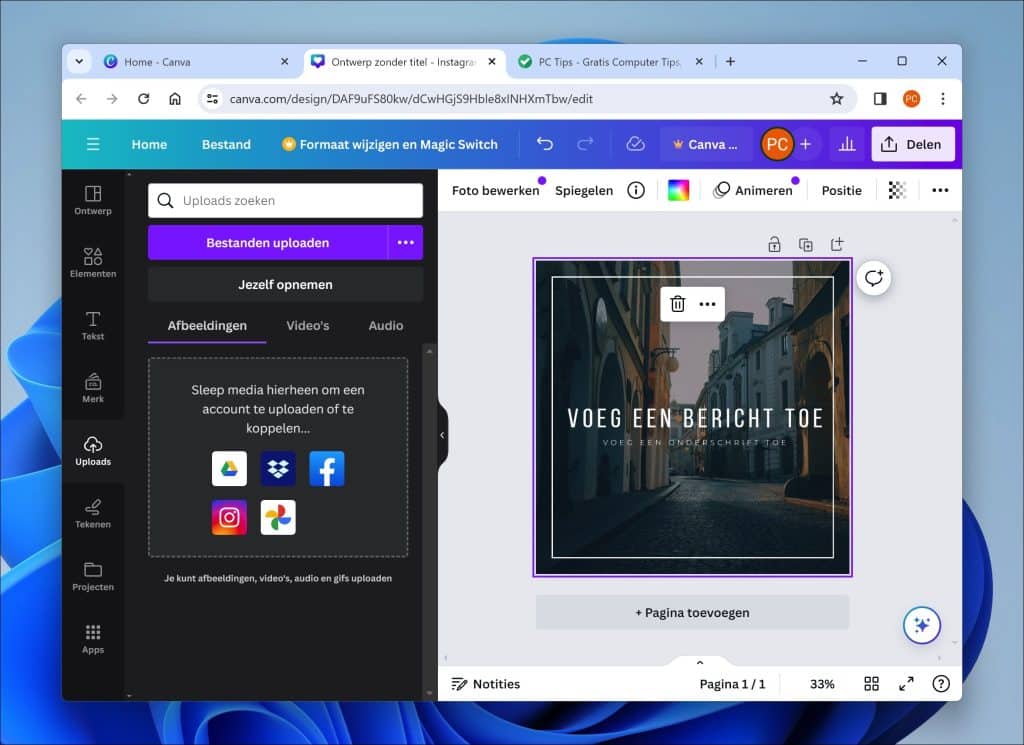Open the Tekst sidebar panel
This screenshot has width=1024, height=745.
pyautogui.click(x=93, y=325)
